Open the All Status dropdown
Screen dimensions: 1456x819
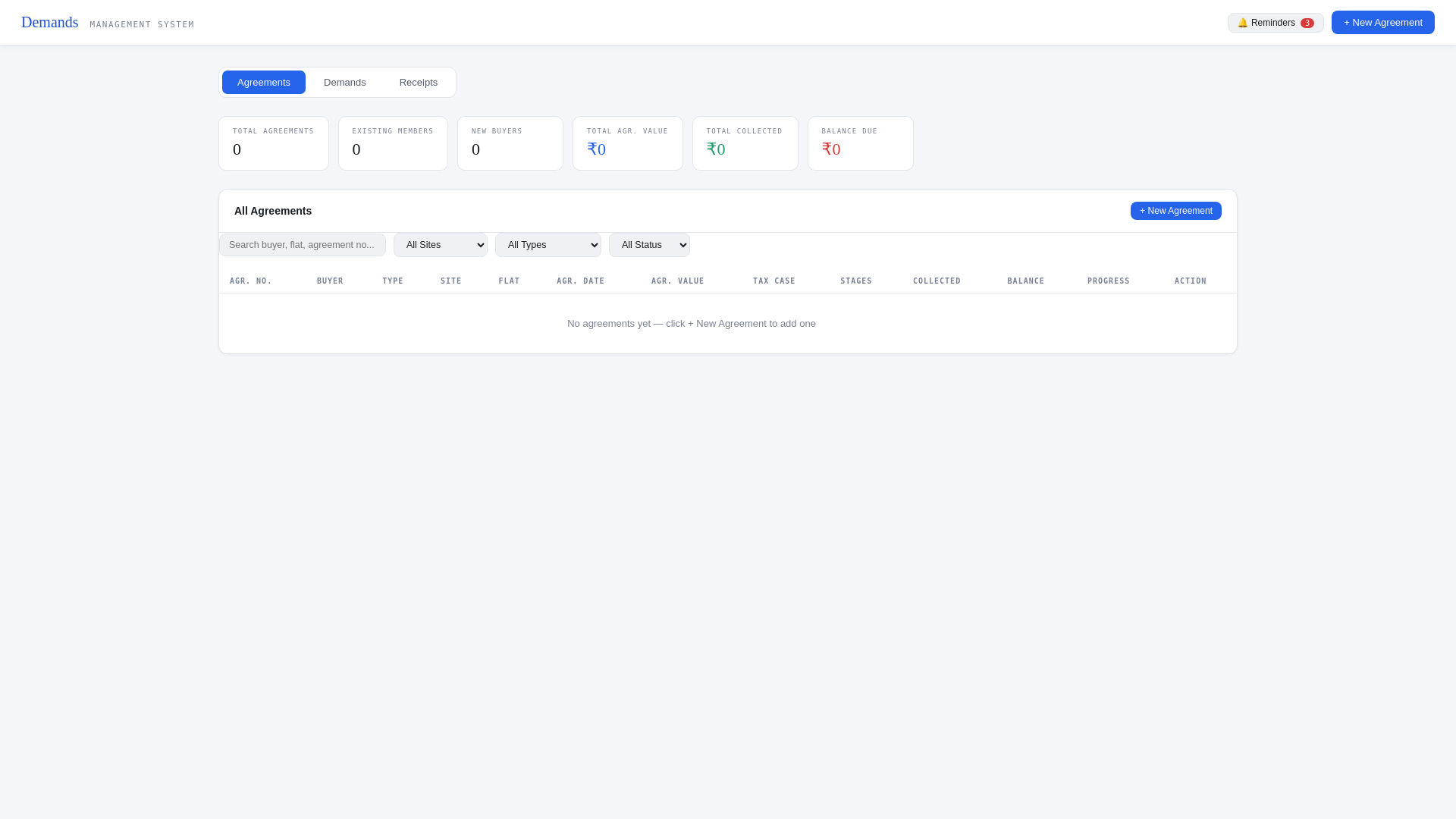pyautogui.click(x=649, y=245)
